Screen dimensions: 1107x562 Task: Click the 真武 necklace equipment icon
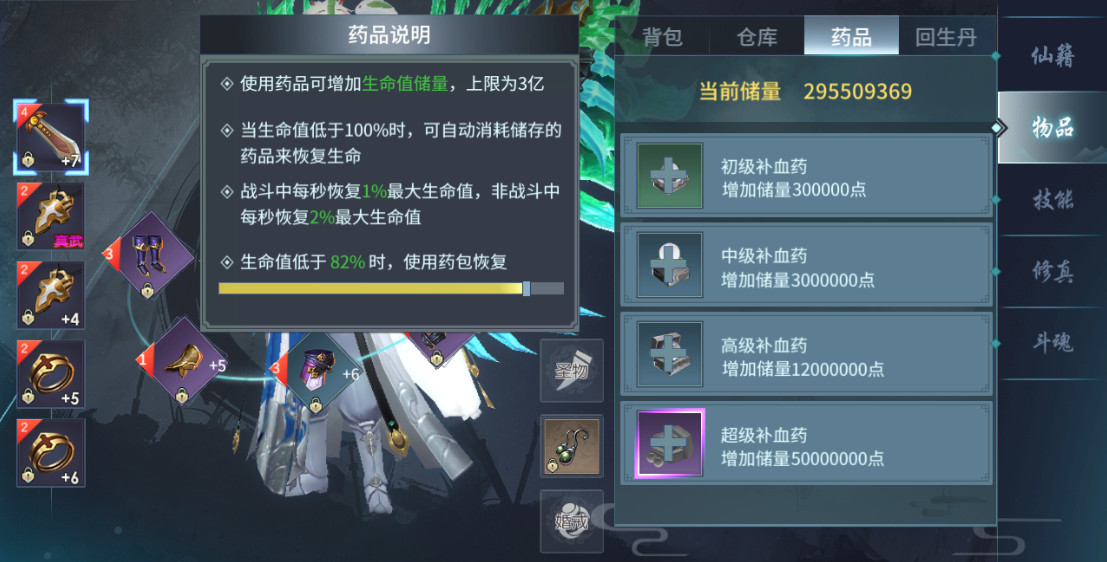[51, 216]
